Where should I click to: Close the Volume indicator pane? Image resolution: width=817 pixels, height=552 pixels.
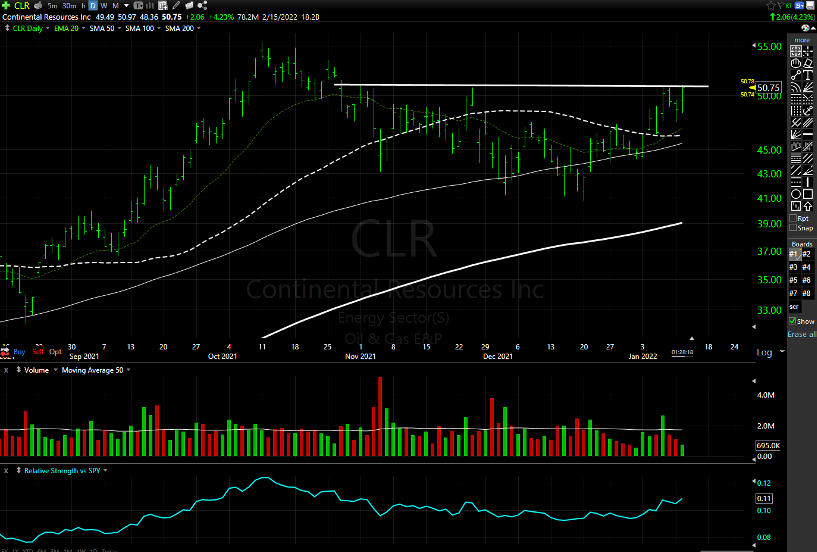tap(5, 371)
